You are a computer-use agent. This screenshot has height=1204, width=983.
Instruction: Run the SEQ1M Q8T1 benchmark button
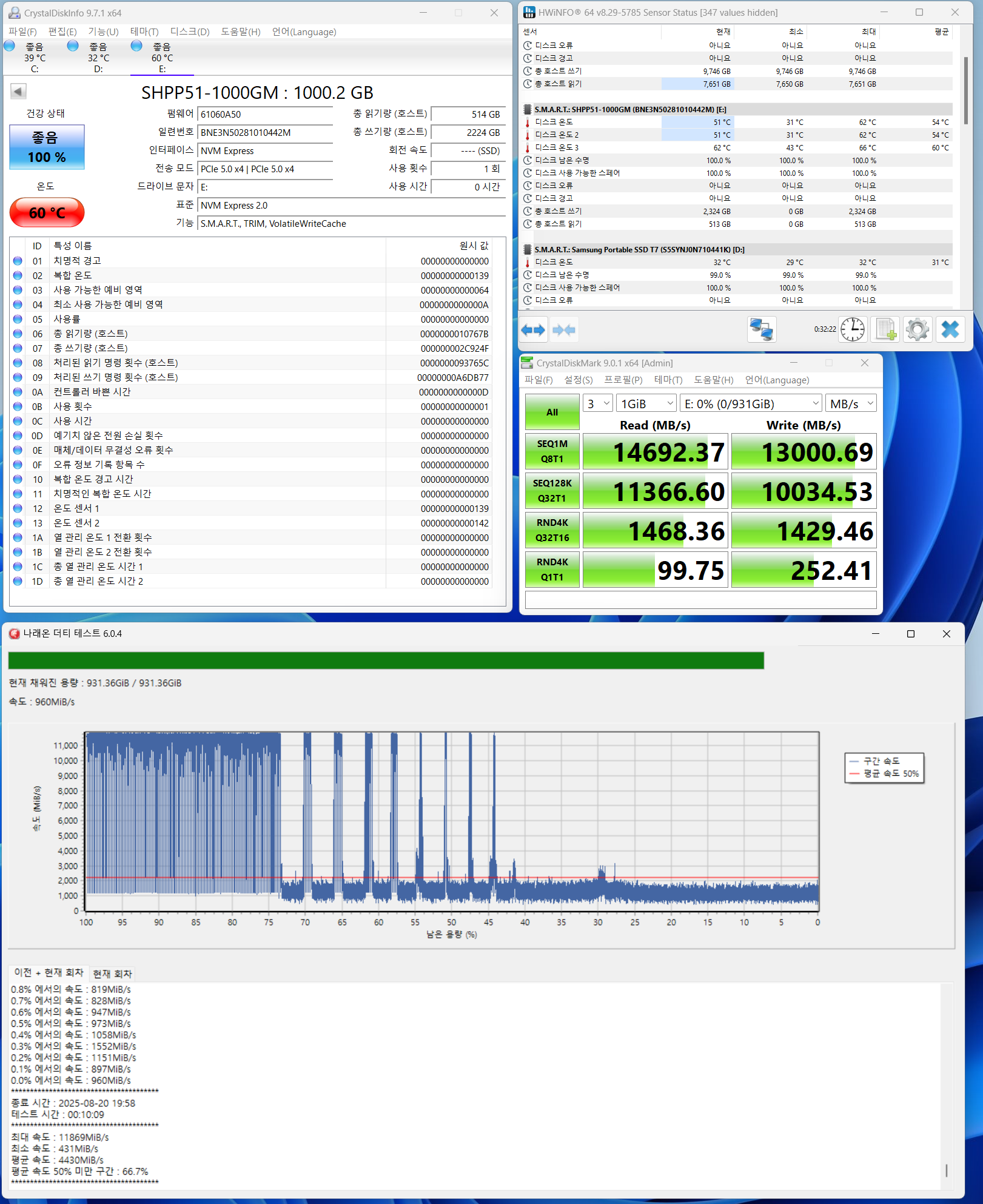(x=552, y=451)
